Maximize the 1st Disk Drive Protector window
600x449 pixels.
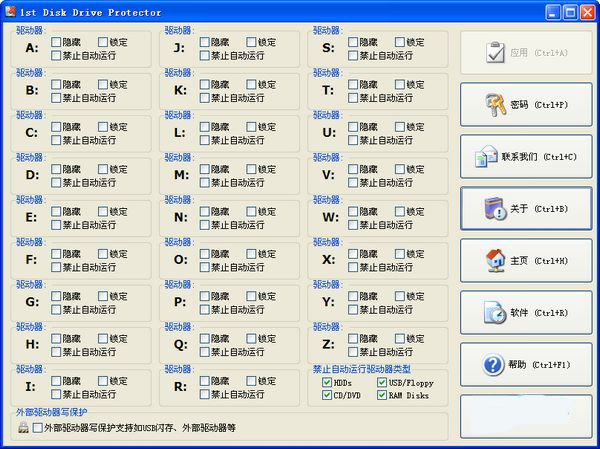(x=570, y=13)
